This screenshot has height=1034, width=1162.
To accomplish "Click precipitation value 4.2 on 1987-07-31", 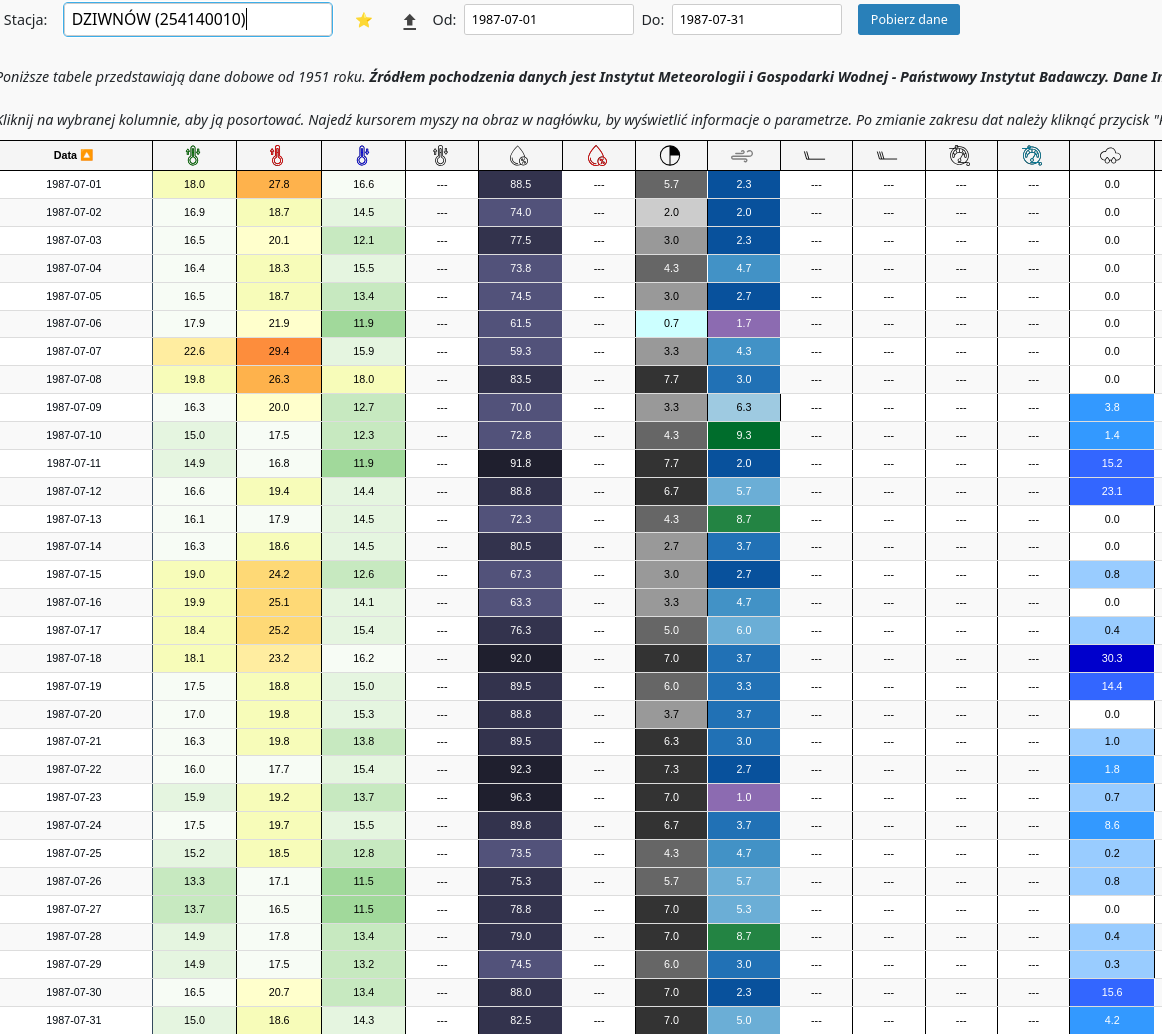I will pos(1112,1020).
